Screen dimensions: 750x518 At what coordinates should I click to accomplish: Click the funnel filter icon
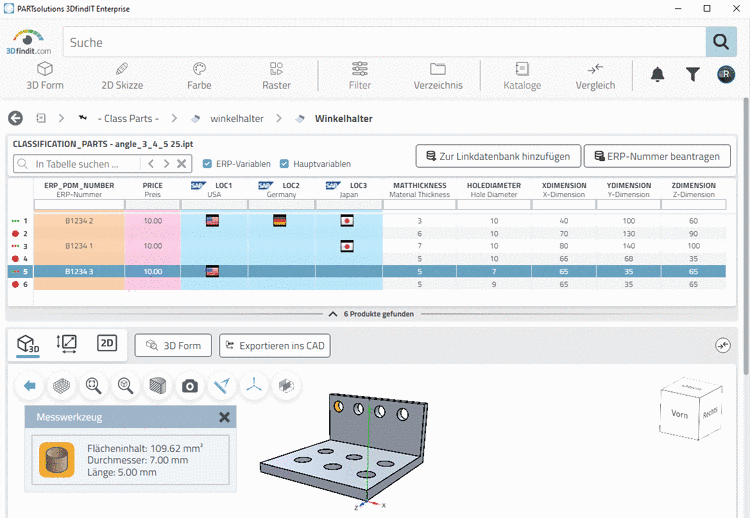[692, 74]
